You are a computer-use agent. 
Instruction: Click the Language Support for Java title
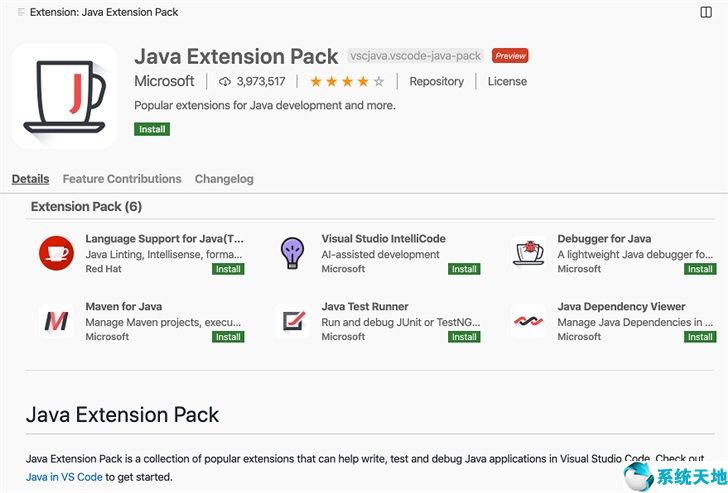tap(164, 239)
